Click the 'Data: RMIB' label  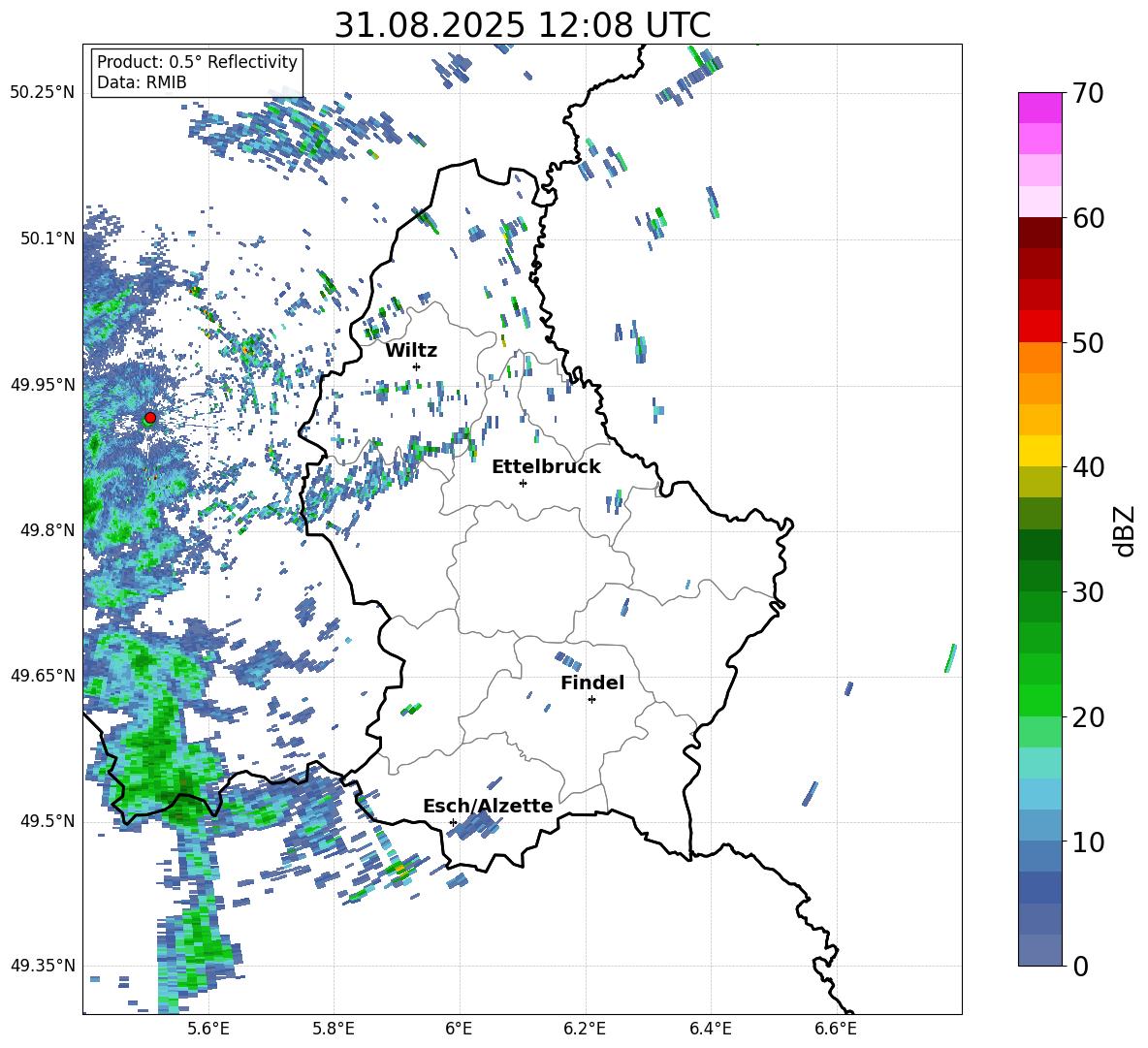click(x=142, y=82)
